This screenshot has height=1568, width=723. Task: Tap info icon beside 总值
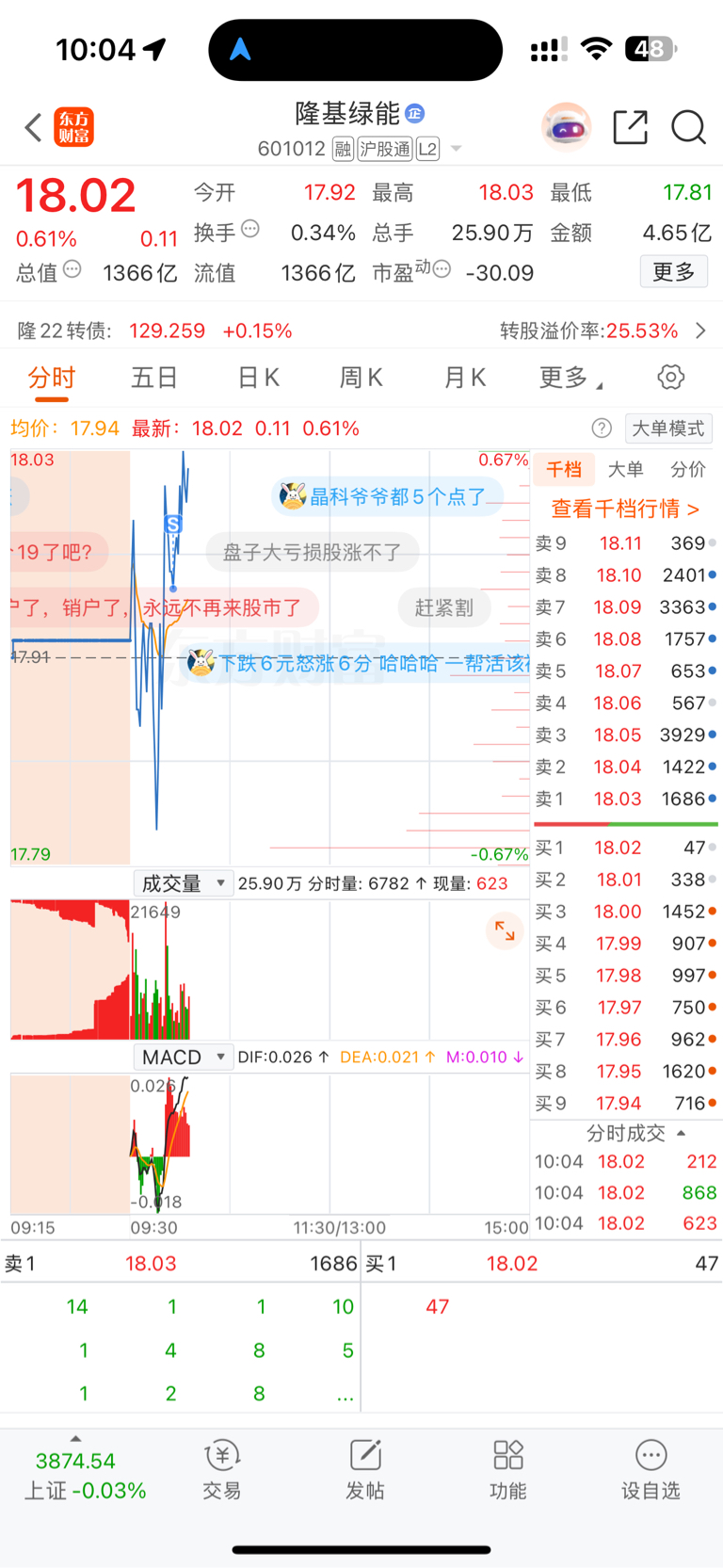click(72, 269)
